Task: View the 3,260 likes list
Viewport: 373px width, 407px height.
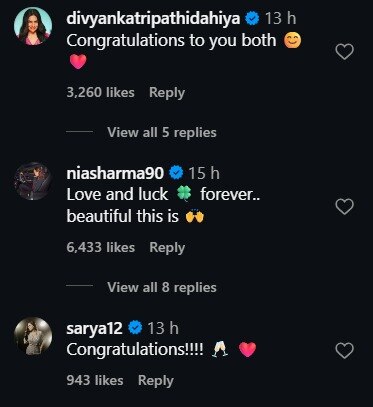Action: coord(100,92)
